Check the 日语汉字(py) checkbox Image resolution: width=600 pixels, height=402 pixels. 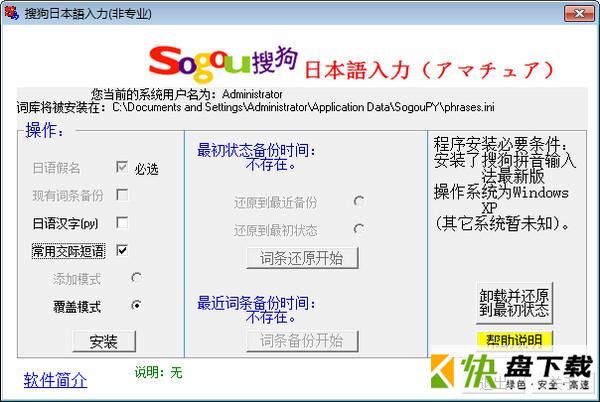click(x=122, y=222)
